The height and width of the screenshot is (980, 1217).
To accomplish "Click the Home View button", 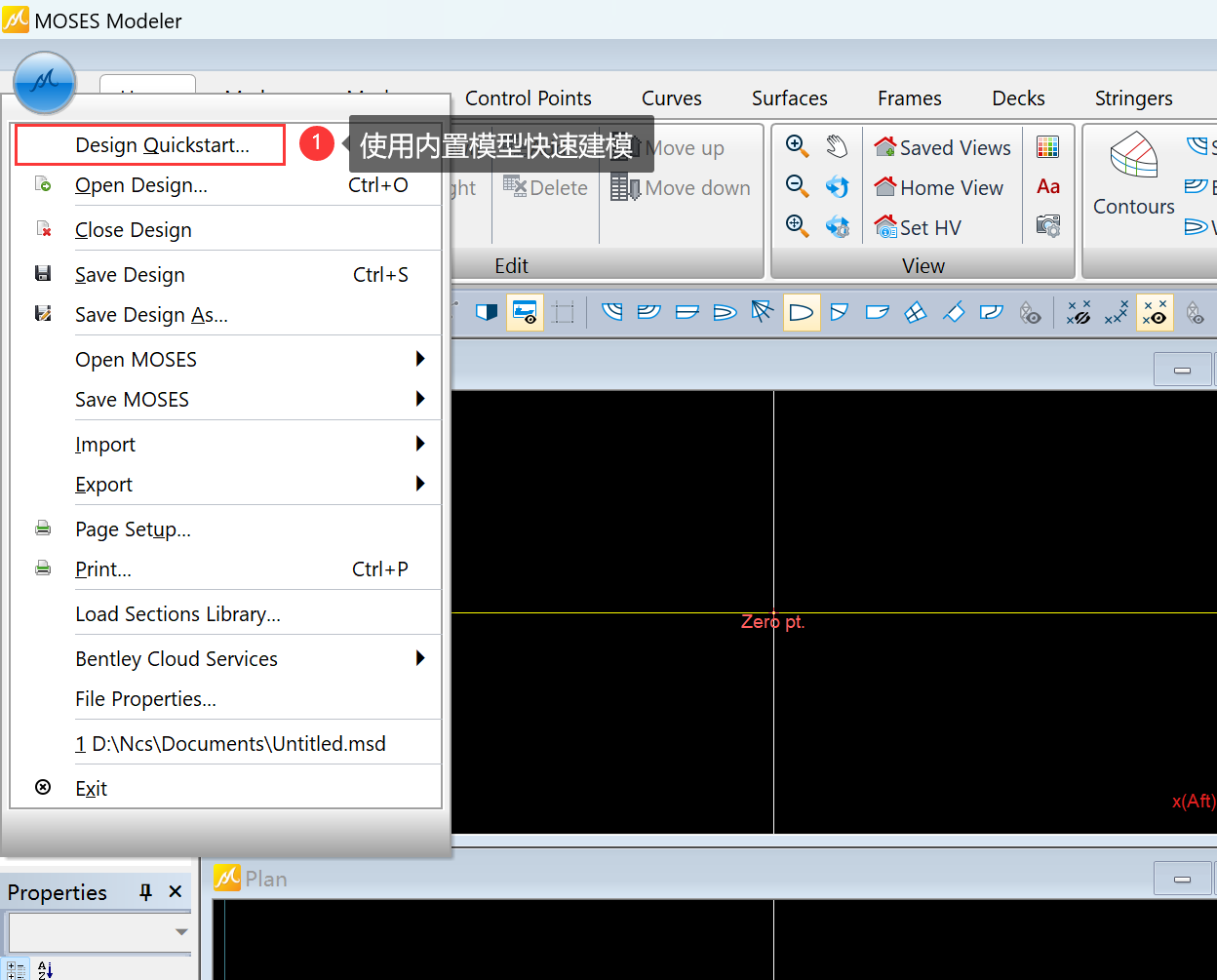I will tap(939, 187).
